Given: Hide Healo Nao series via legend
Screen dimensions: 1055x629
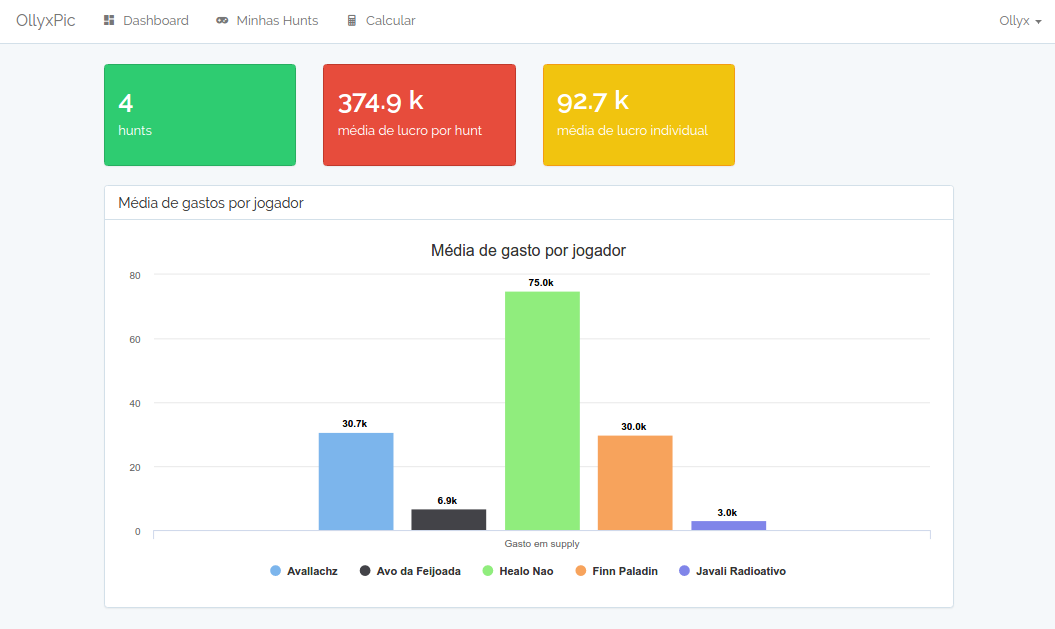Looking at the screenshot, I should tap(525, 571).
